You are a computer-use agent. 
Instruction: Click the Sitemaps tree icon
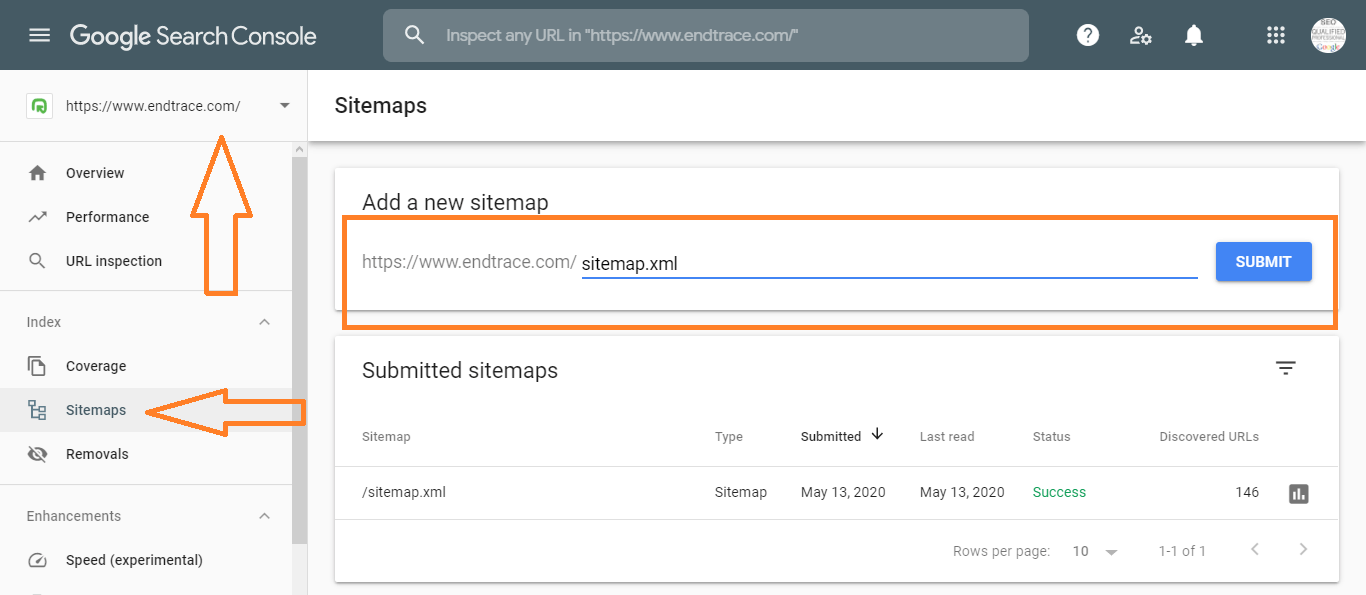tap(38, 410)
